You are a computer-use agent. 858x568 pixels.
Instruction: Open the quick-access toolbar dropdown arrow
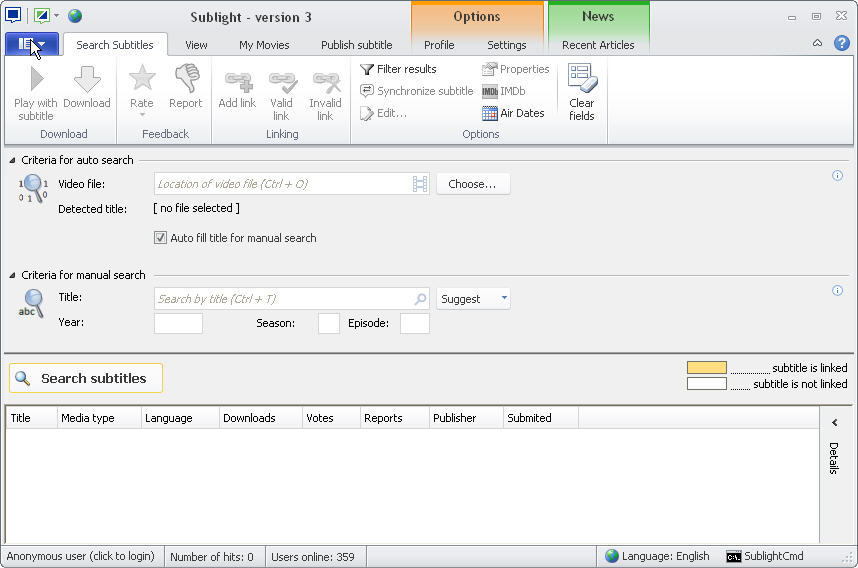[x=56, y=15]
